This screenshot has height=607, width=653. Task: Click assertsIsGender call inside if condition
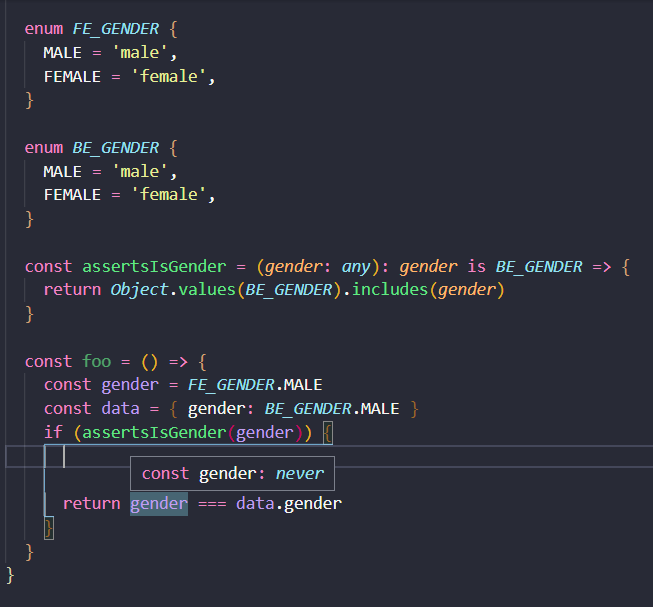tap(154, 433)
